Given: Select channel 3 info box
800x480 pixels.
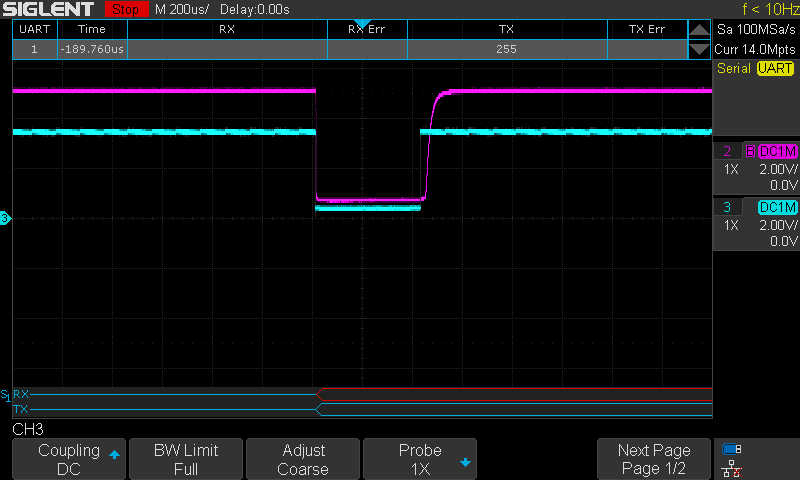Looking at the screenshot, I should 755,224.
